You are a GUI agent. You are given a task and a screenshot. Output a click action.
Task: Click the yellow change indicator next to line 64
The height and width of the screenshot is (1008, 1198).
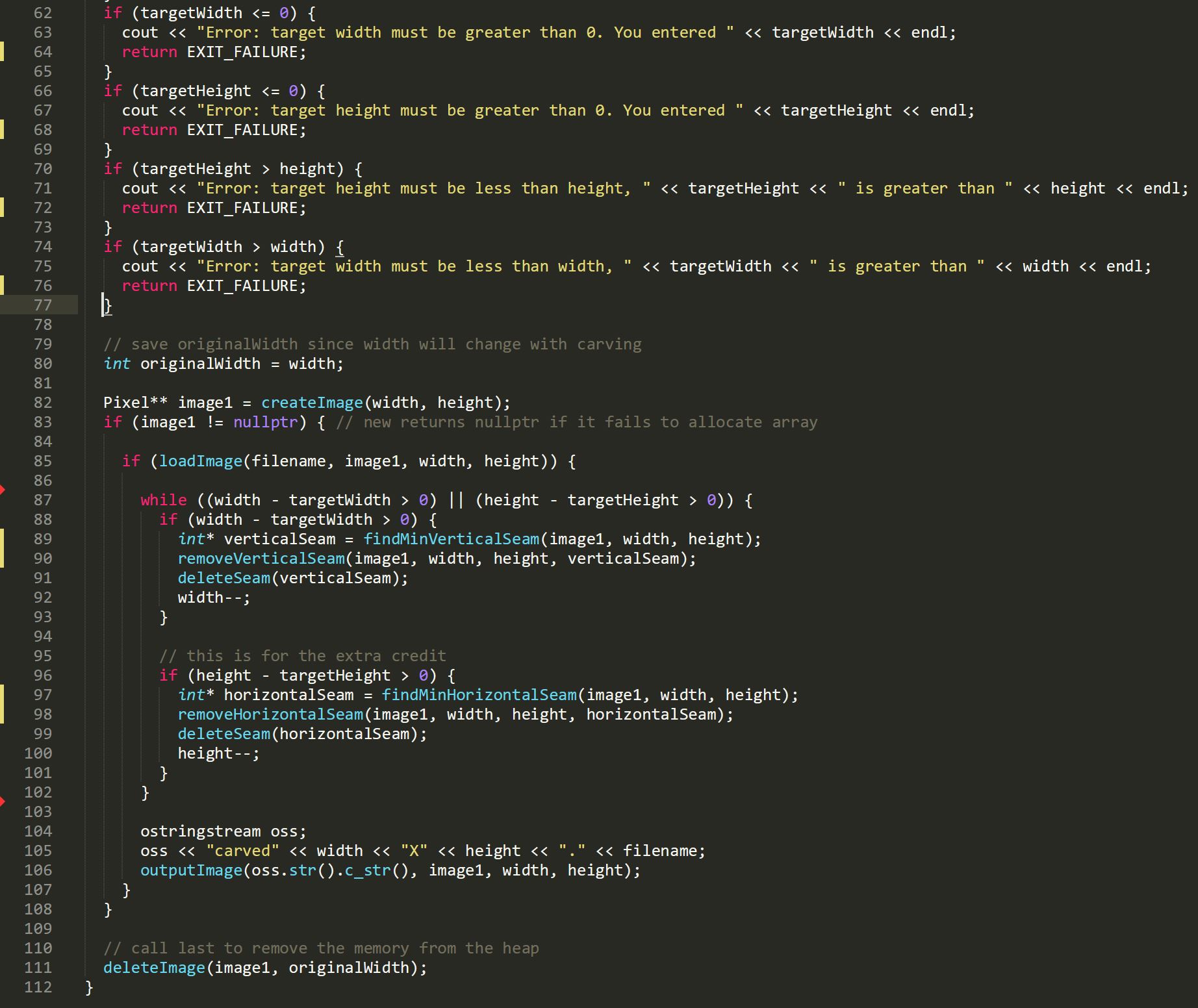[3, 52]
